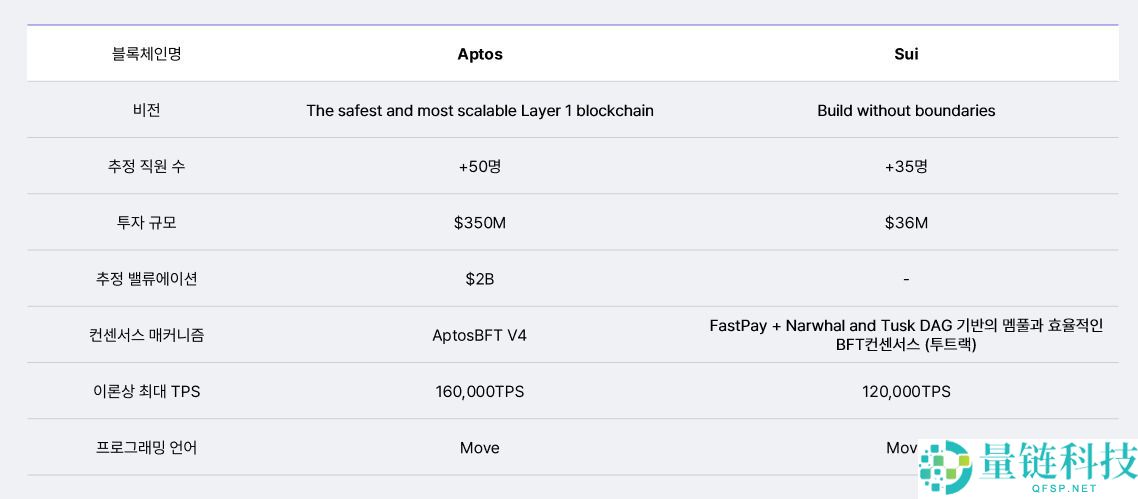Click the $350M investment cell
1138x499 pixels.
click(480, 222)
